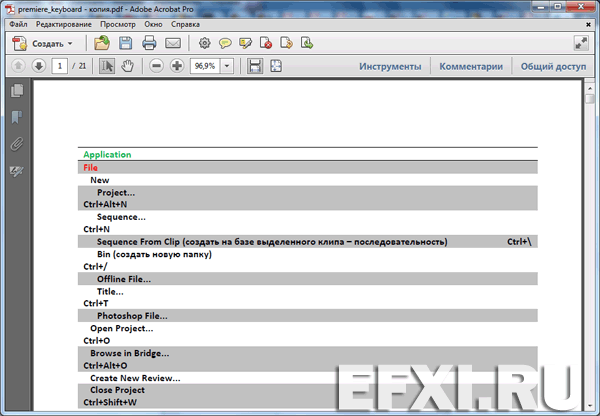Toggle fit one full page icon
The height and width of the screenshot is (416, 600).
(276, 66)
